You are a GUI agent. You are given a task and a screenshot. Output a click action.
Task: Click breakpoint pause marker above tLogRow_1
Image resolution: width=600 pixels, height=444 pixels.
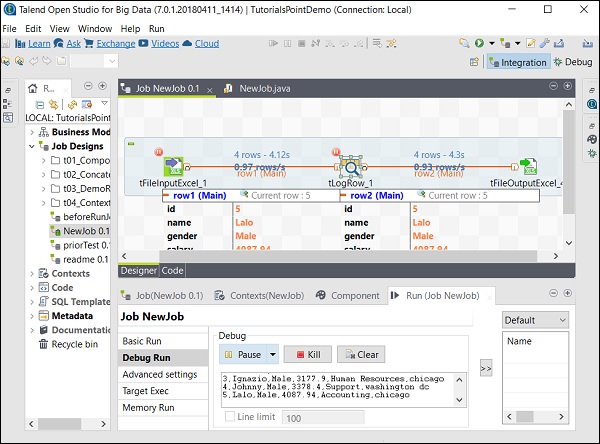[x=336, y=152]
